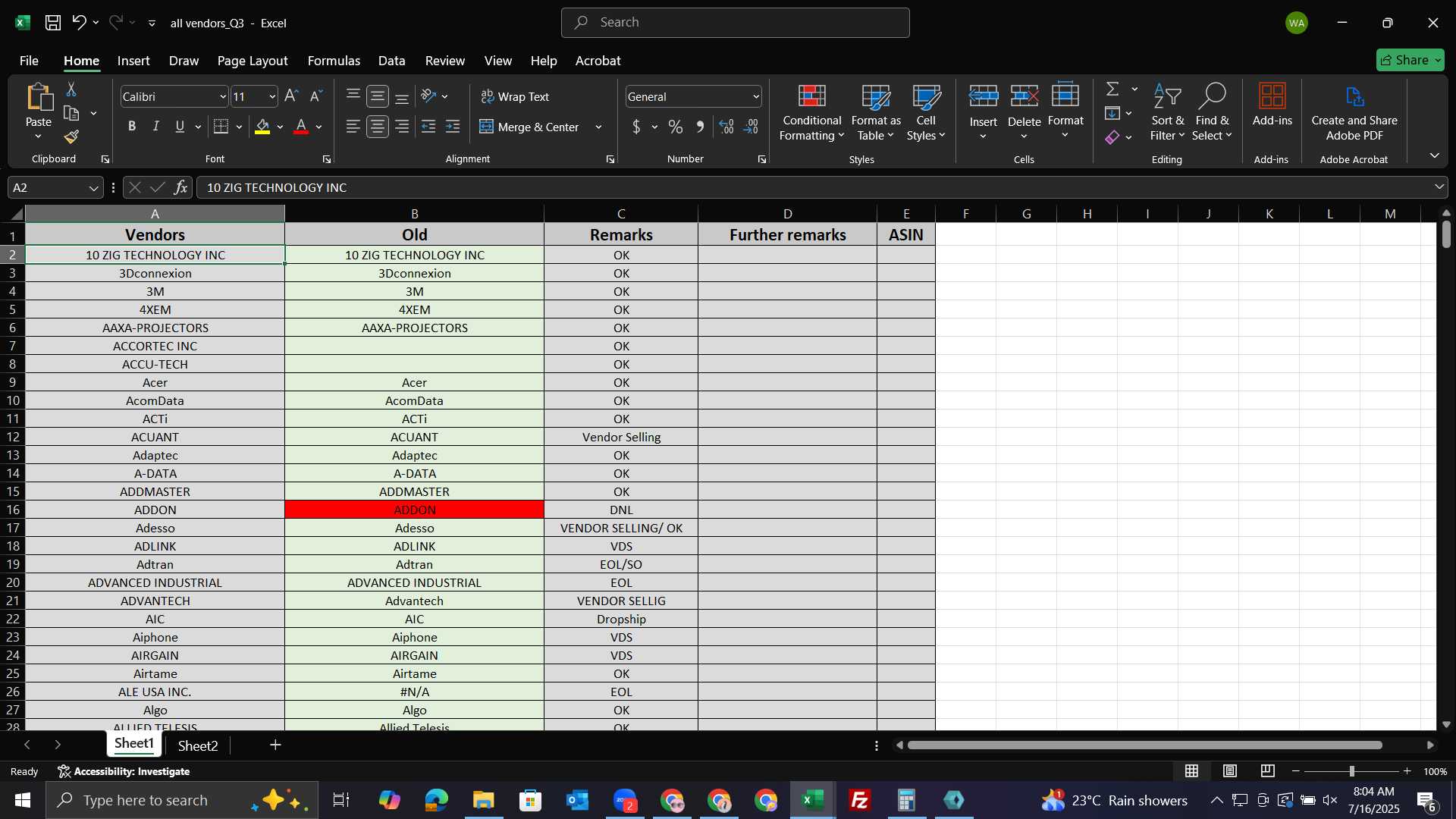Image resolution: width=1456 pixels, height=819 pixels.
Task: Click the Paste clipboard icon
Action: click(x=39, y=99)
